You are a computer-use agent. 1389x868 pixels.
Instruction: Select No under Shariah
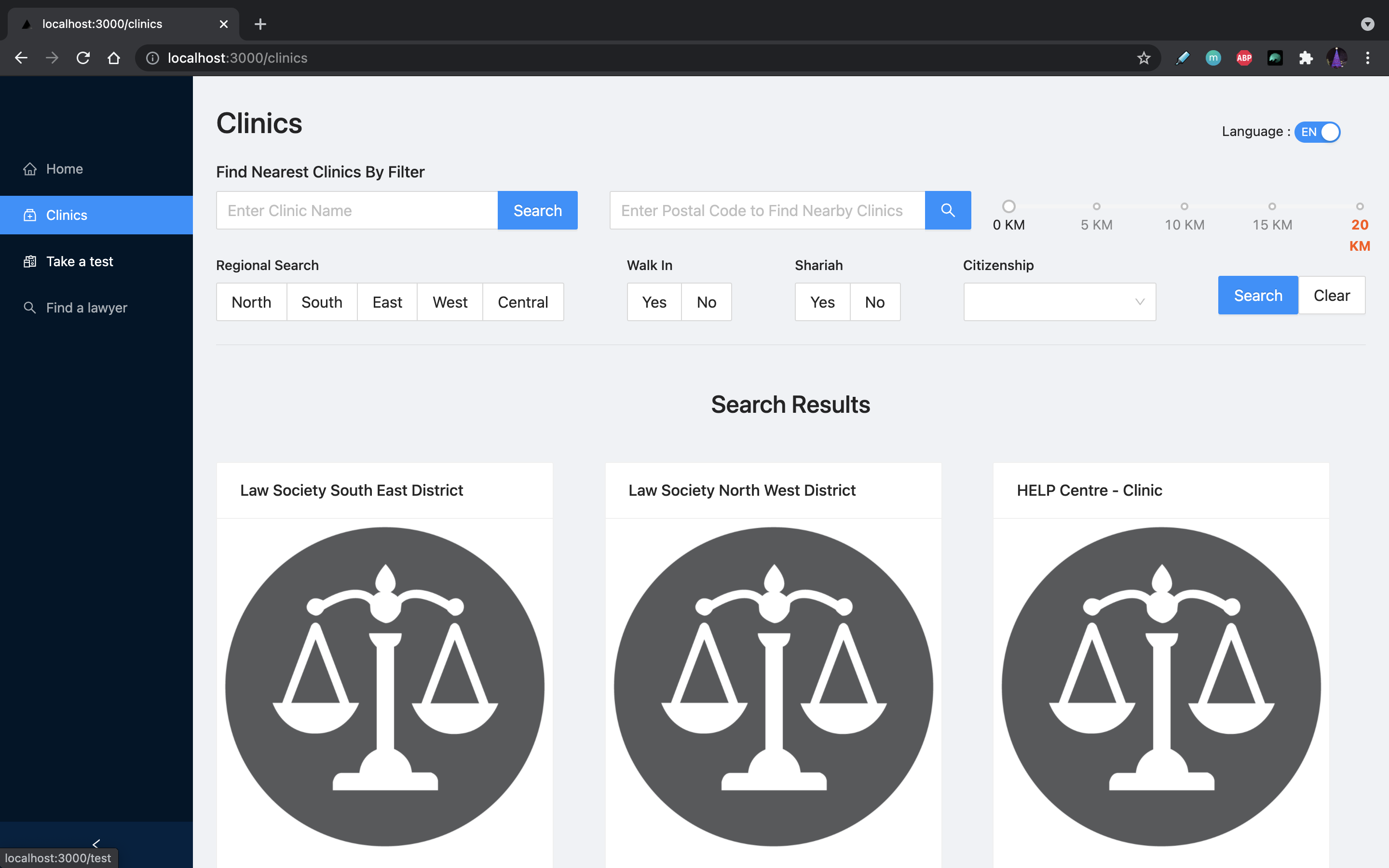click(874, 302)
